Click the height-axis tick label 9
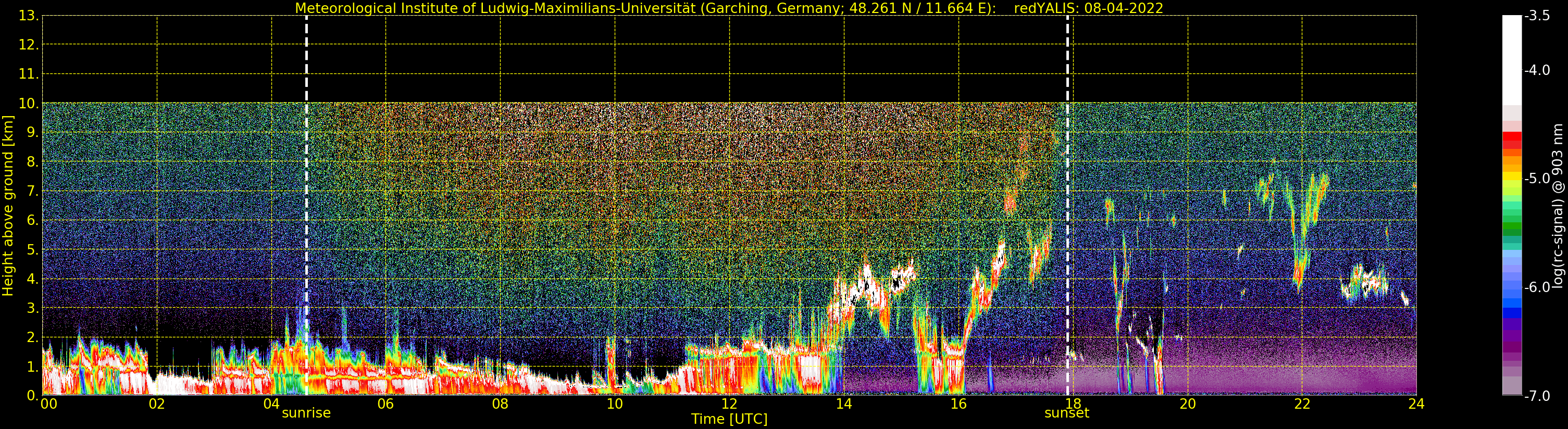The image size is (1568, 429). (32, 133)
